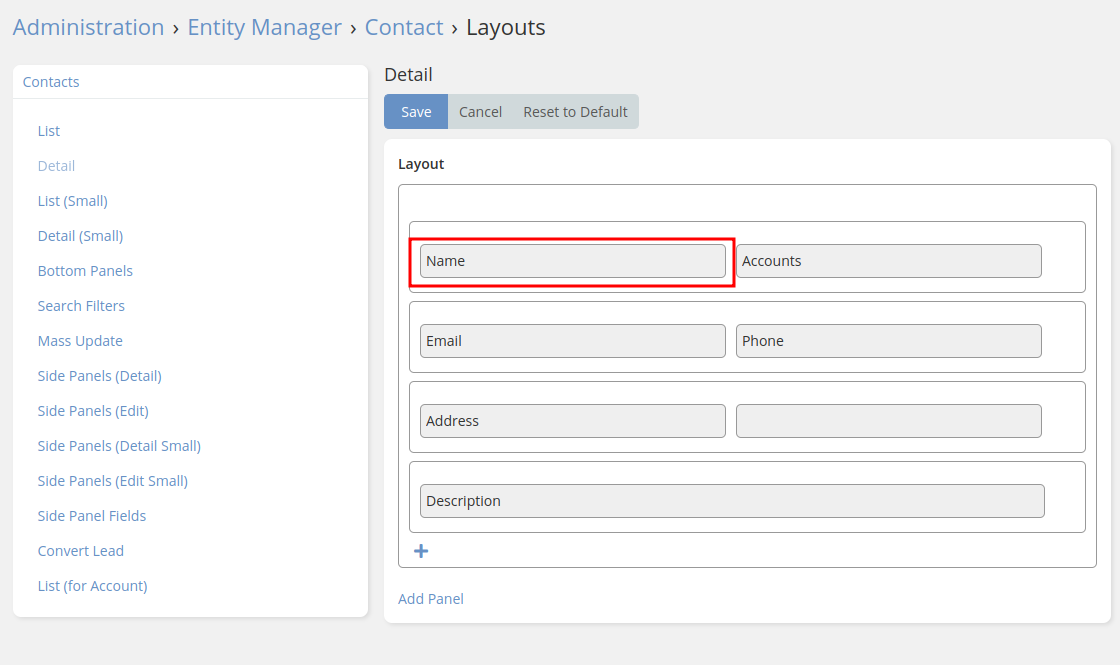Select the Name field cell

(572, 261)
